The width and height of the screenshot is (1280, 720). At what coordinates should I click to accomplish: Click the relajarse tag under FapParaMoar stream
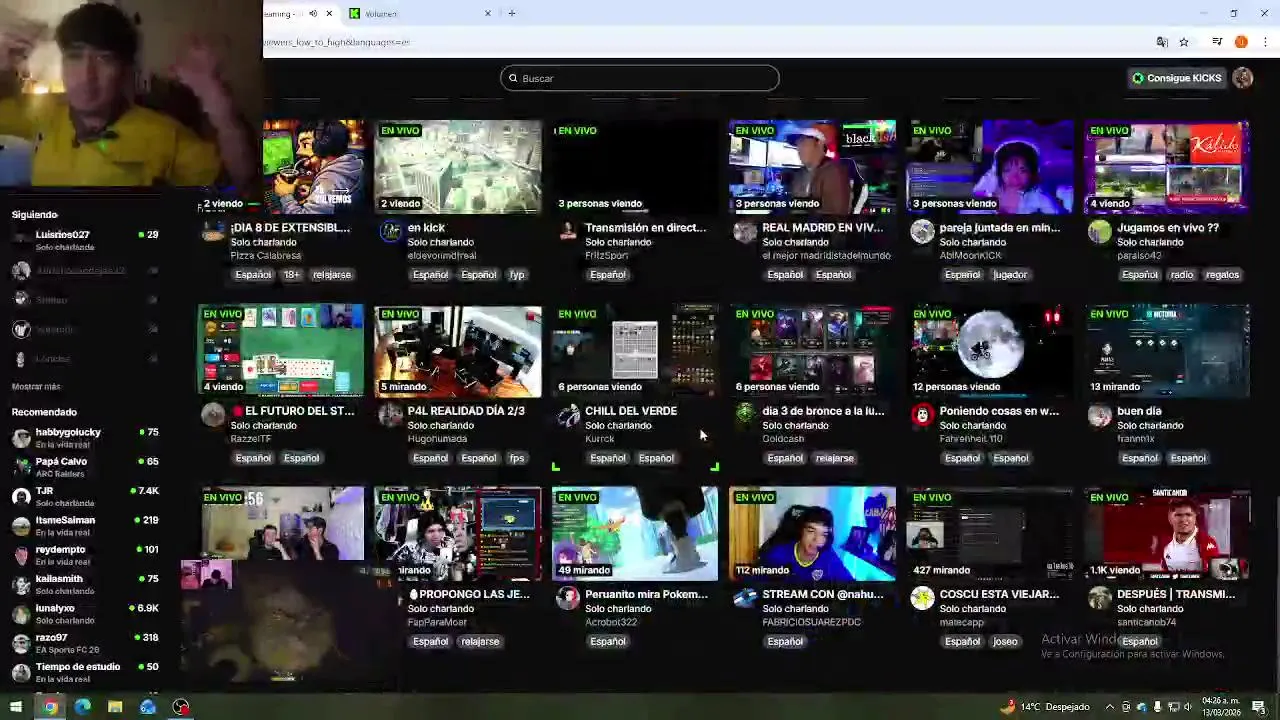click(x=480, y=641)
